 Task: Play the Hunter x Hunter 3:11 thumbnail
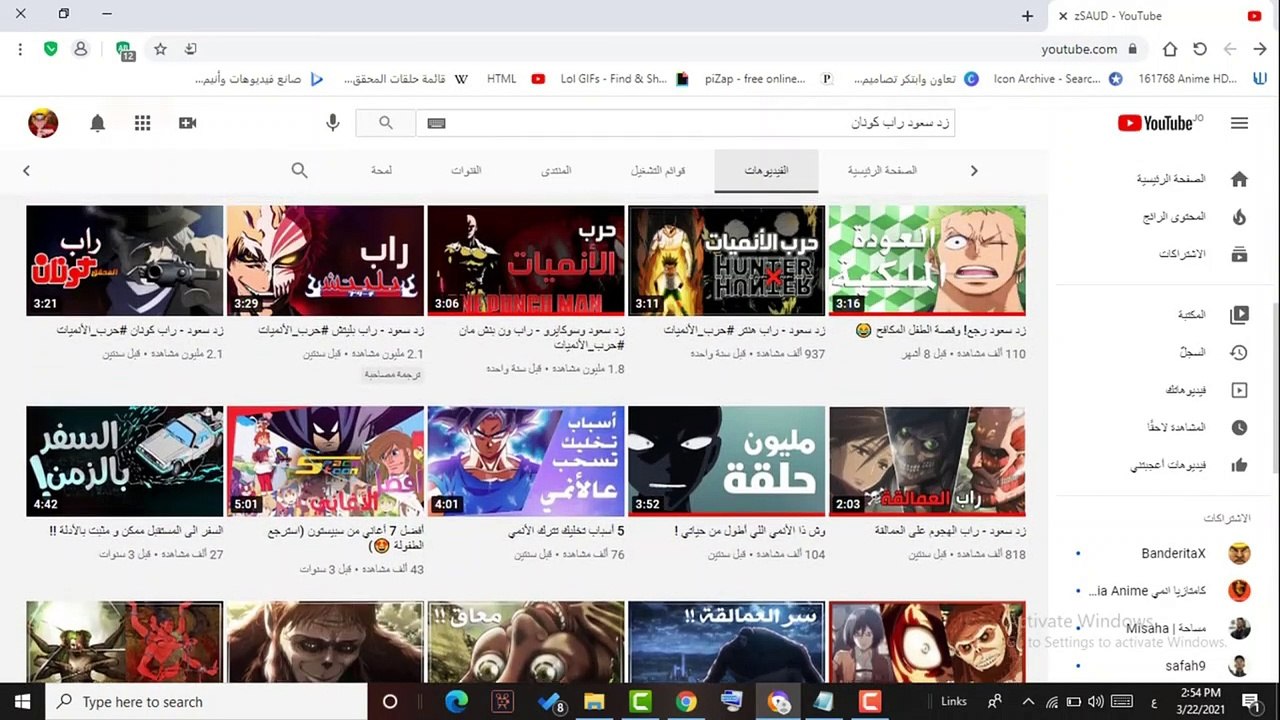(727, 260)
